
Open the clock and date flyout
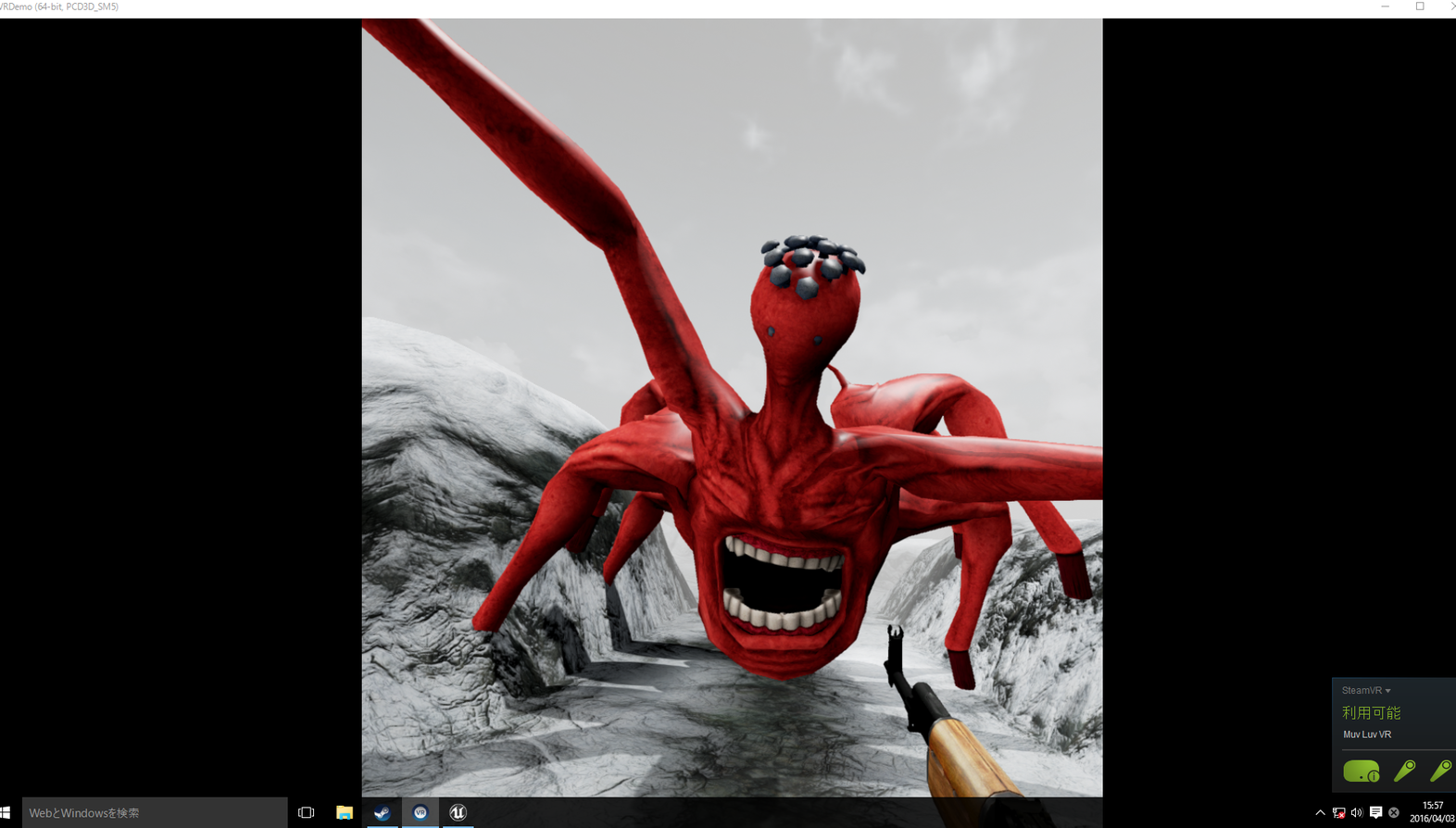click(1432, 812)
